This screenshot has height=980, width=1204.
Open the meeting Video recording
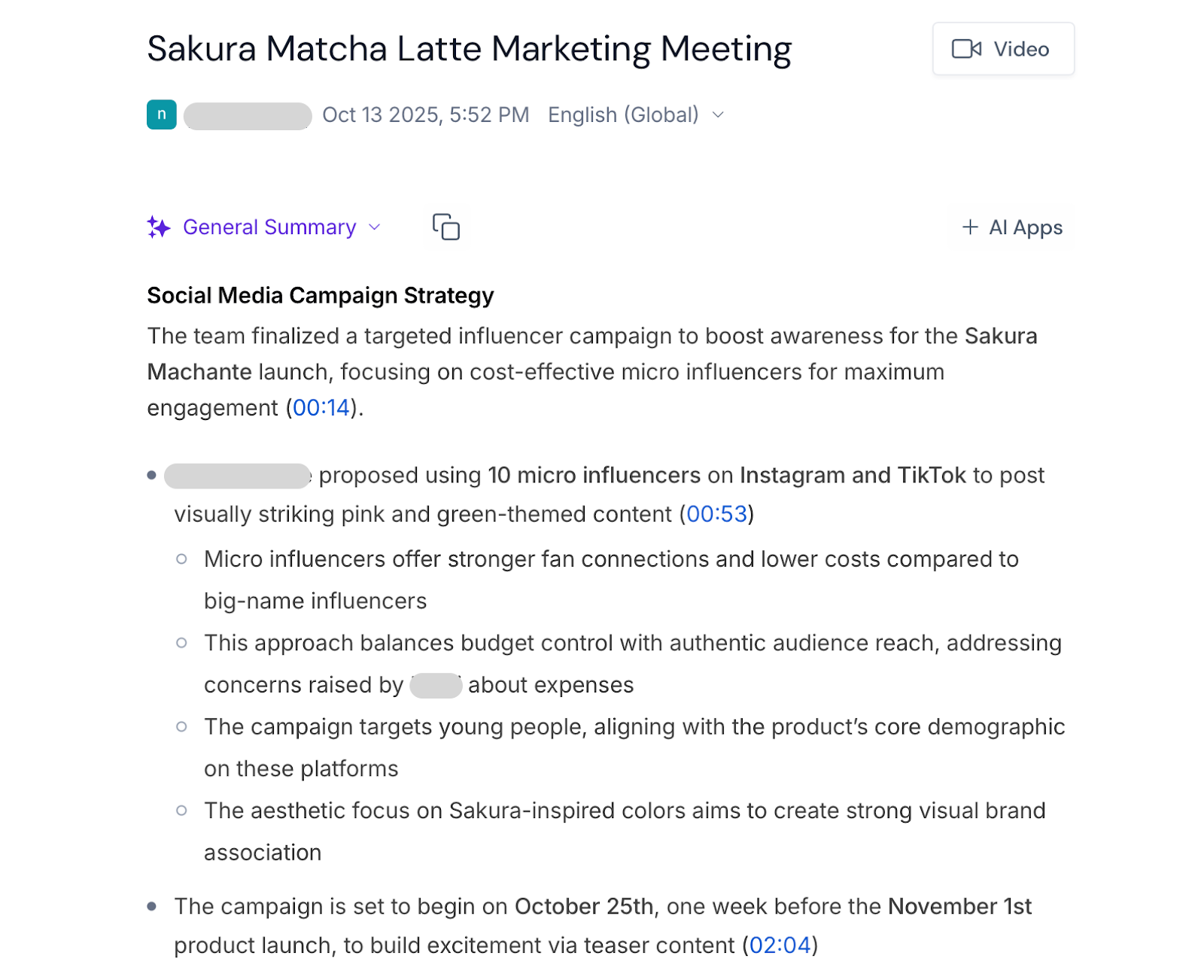(x=1002, y=48)
